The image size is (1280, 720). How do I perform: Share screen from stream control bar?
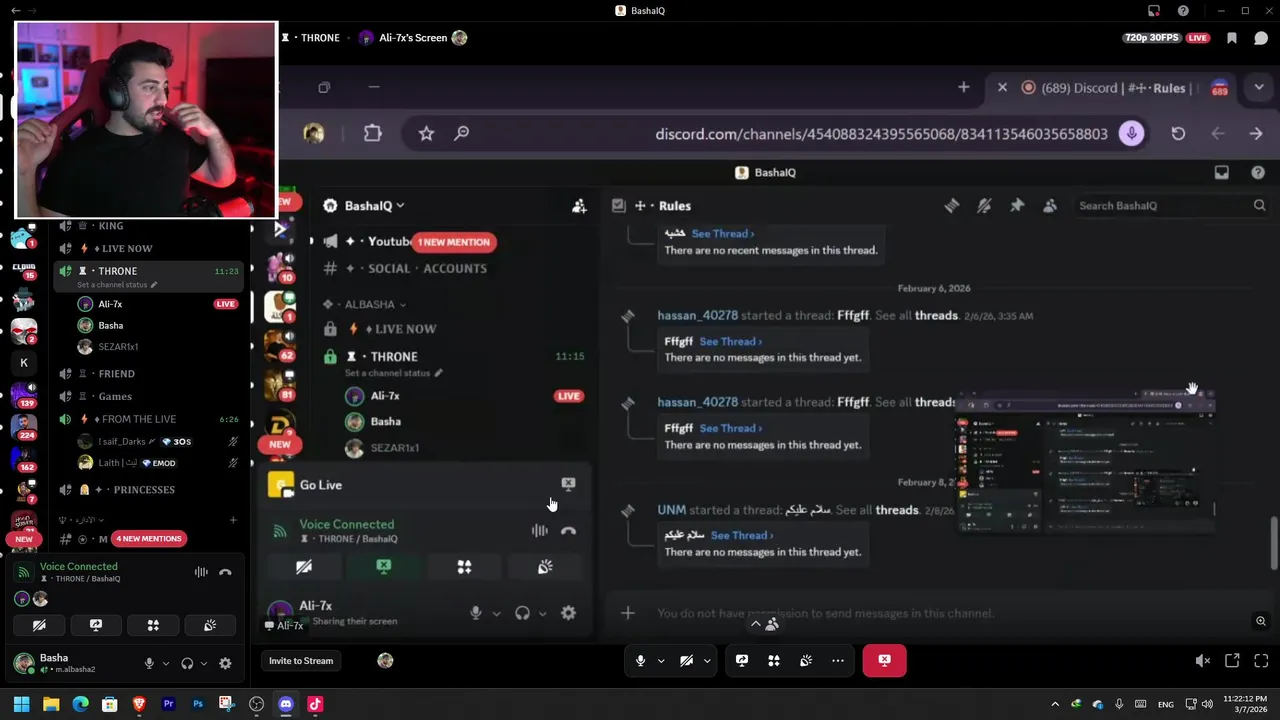742,660
